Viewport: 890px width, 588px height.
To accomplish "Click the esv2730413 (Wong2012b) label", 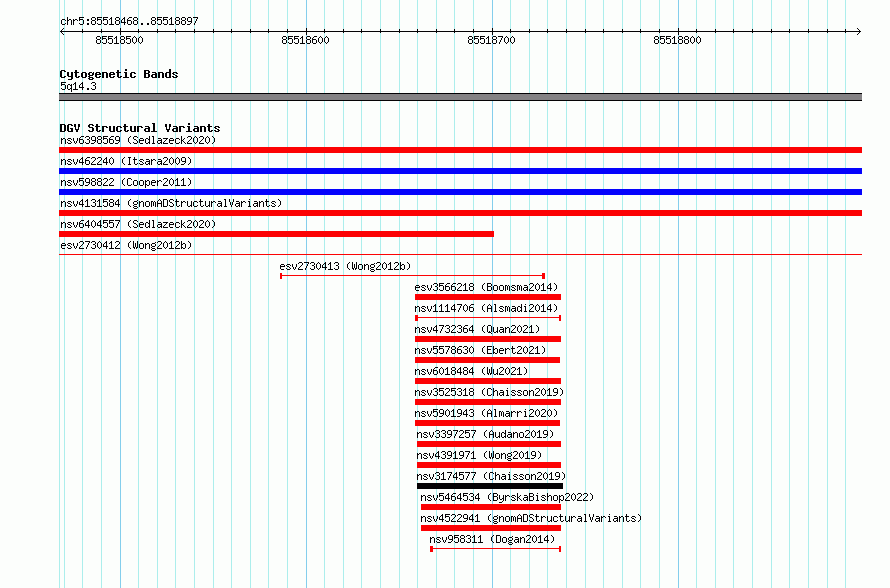I will click(x=345, y=266).
